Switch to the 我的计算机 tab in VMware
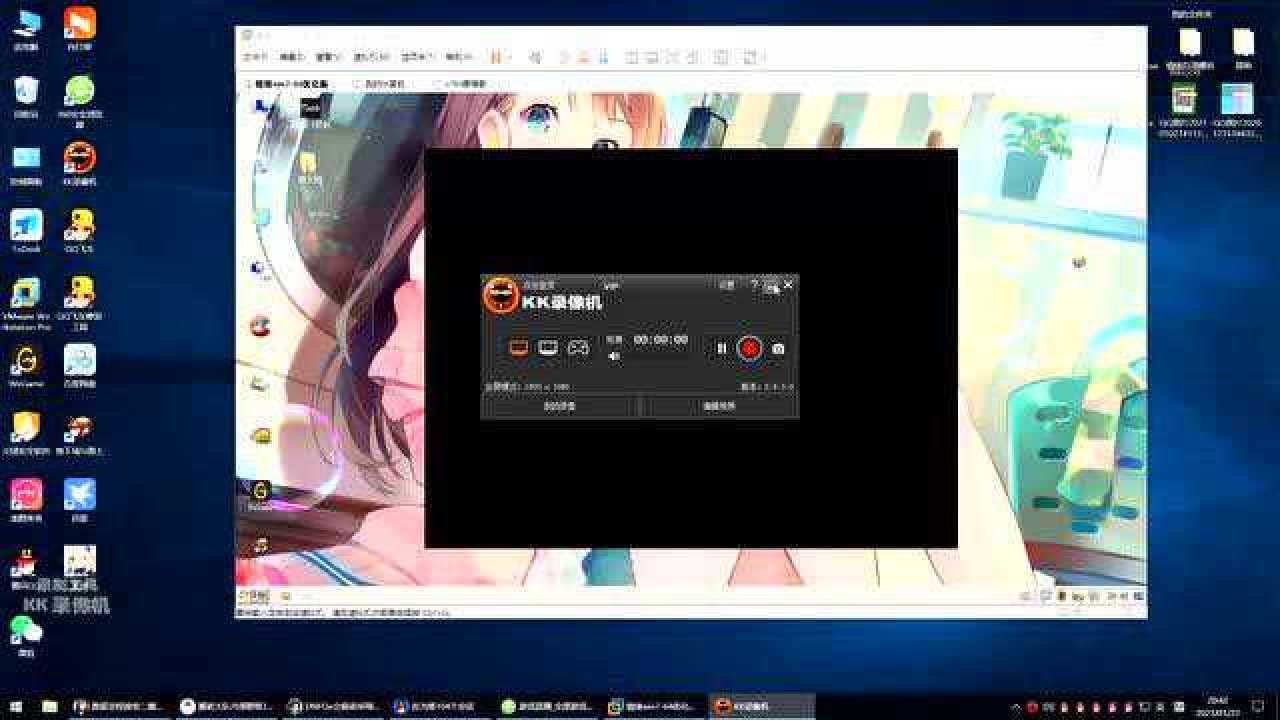 385,84
